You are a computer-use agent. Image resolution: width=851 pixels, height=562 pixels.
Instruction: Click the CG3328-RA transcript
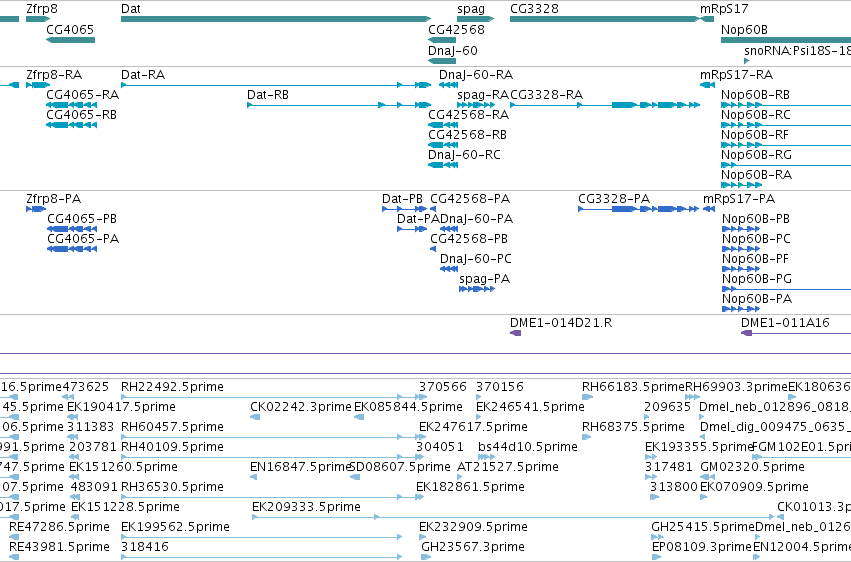point(605,105)
